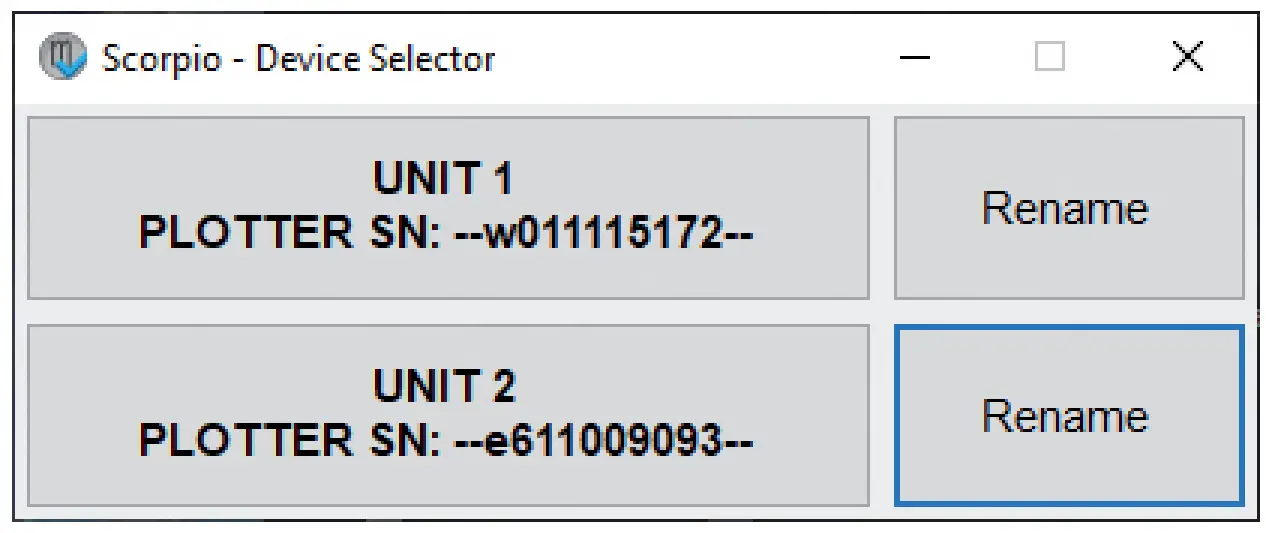Click the greyed-out maximize button
Viewport: 1266px width, 533px height.
(x=1049, y=58)
